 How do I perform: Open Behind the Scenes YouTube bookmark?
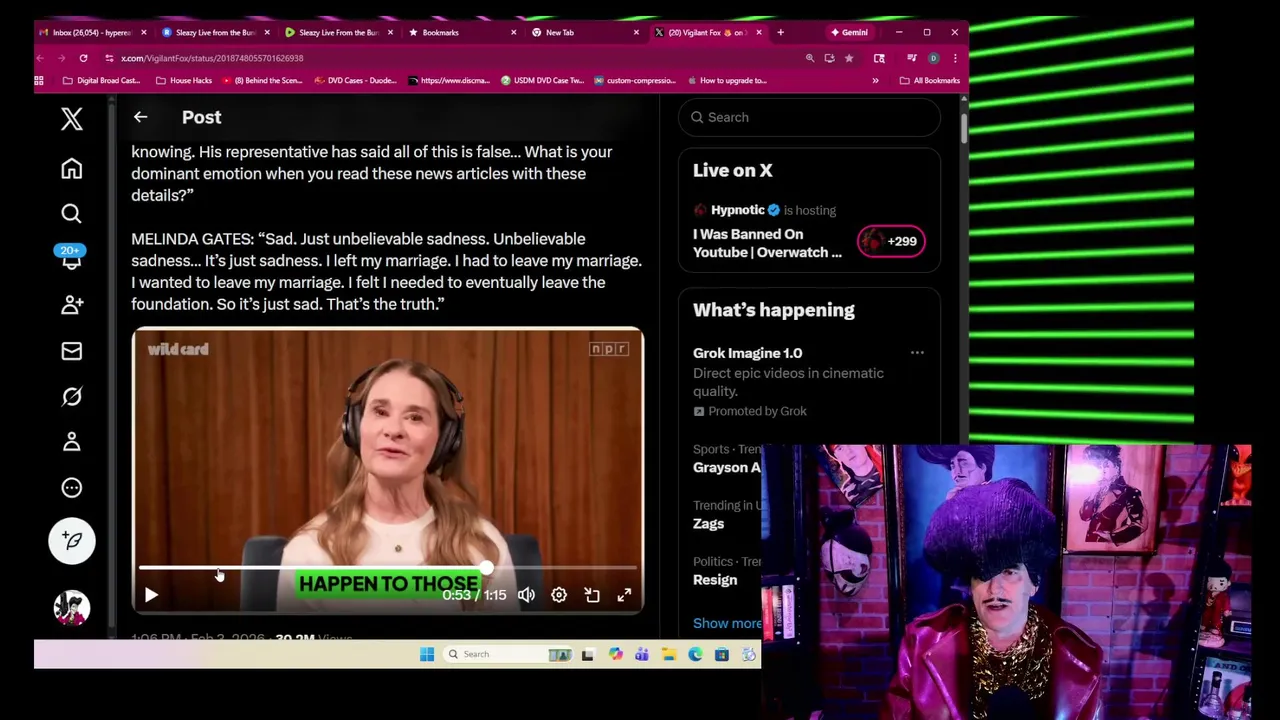(262, 80)
